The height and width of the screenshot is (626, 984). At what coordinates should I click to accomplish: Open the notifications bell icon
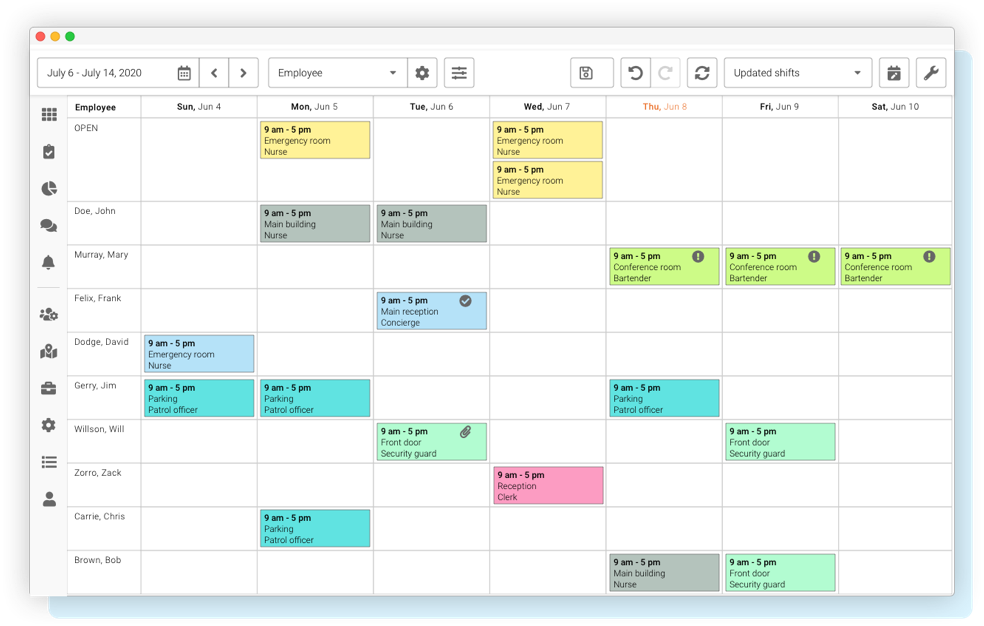49,262
